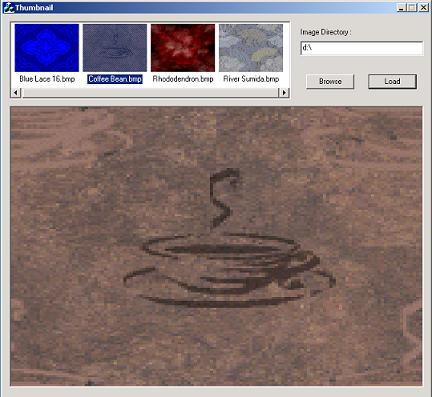Select the Coffee Bean thumbnail image
The height and width of the screenshot is (397, 432).
pos(115,48)
